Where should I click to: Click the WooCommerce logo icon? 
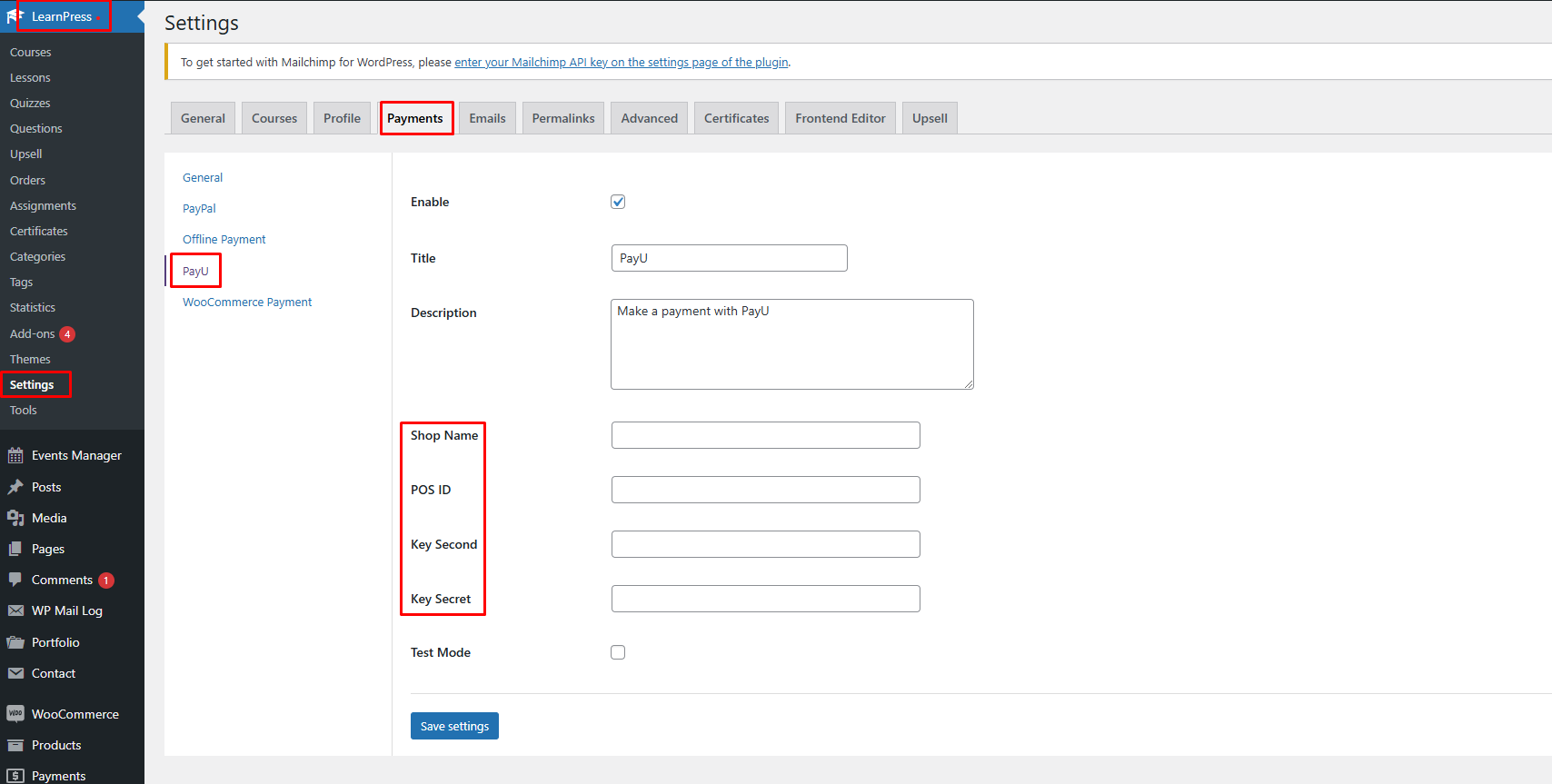pyautogui.click(x=15, y=714)
